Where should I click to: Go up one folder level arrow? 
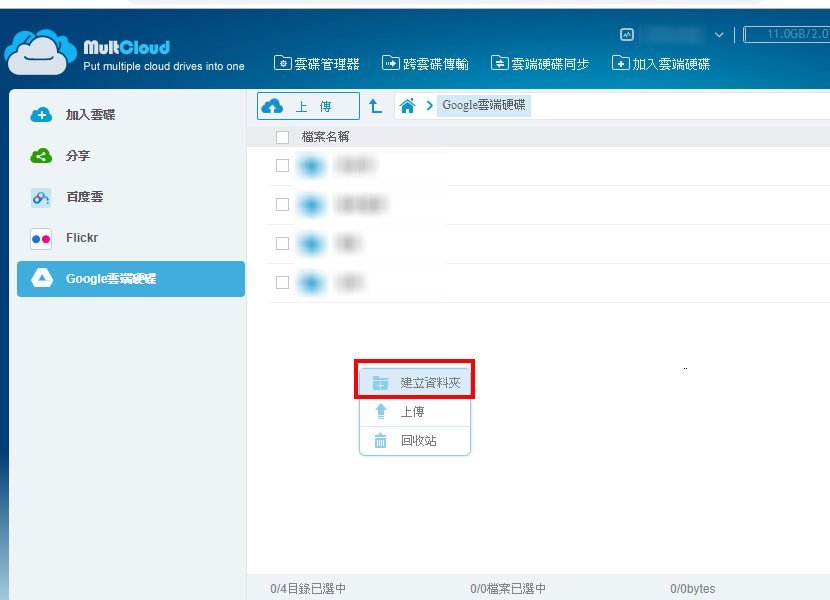point(375,106)
